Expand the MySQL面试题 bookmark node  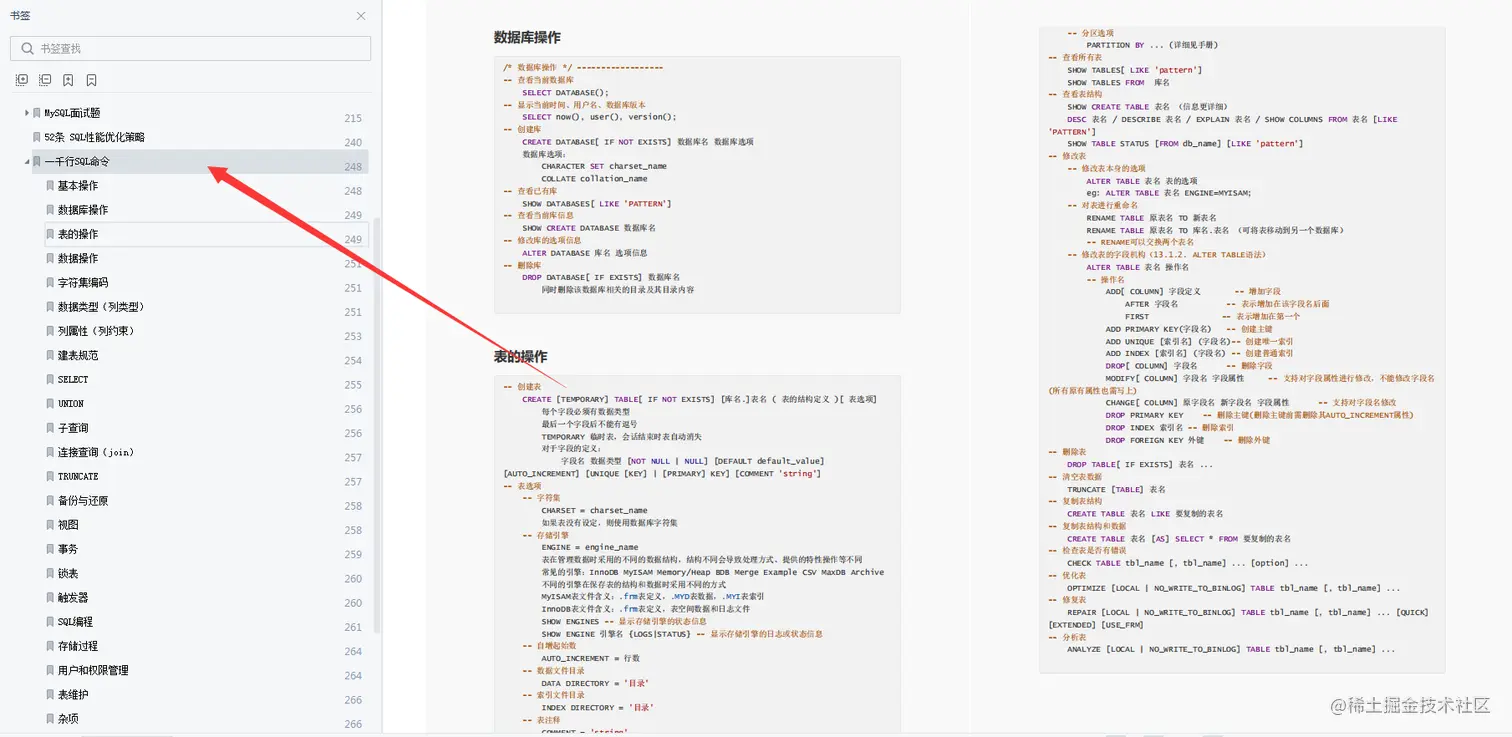point(26,113)
